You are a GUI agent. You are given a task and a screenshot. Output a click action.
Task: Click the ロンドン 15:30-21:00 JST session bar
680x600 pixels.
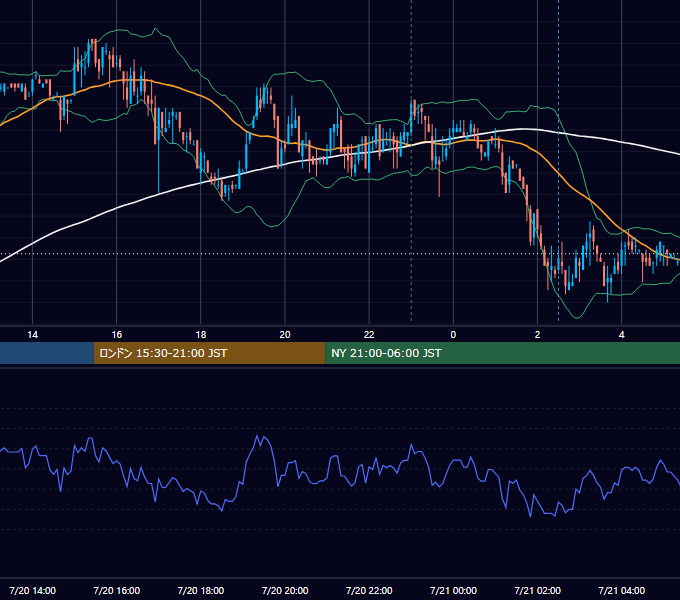209,353
